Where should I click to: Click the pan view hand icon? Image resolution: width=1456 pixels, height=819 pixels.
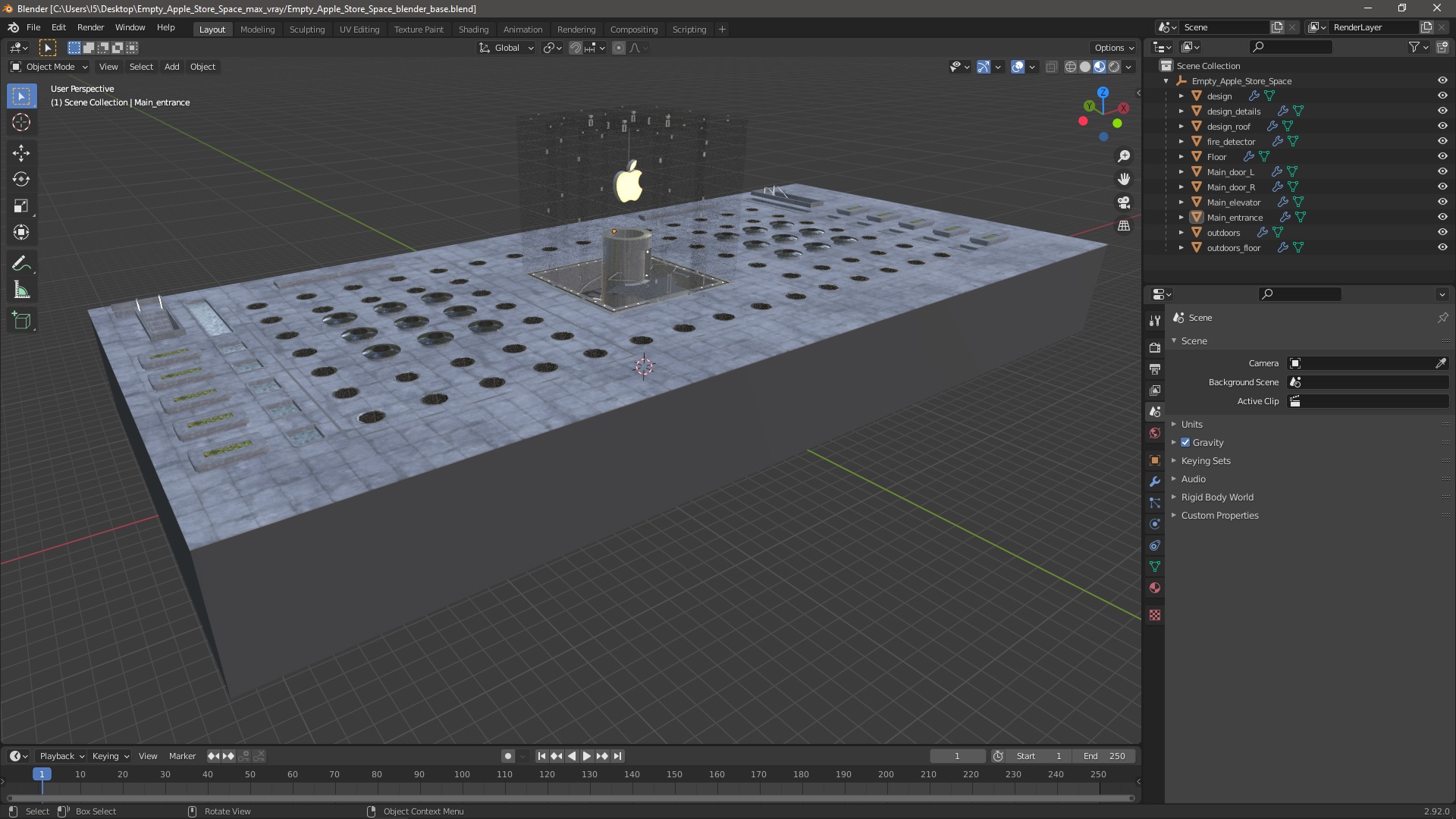[1124, 179]
